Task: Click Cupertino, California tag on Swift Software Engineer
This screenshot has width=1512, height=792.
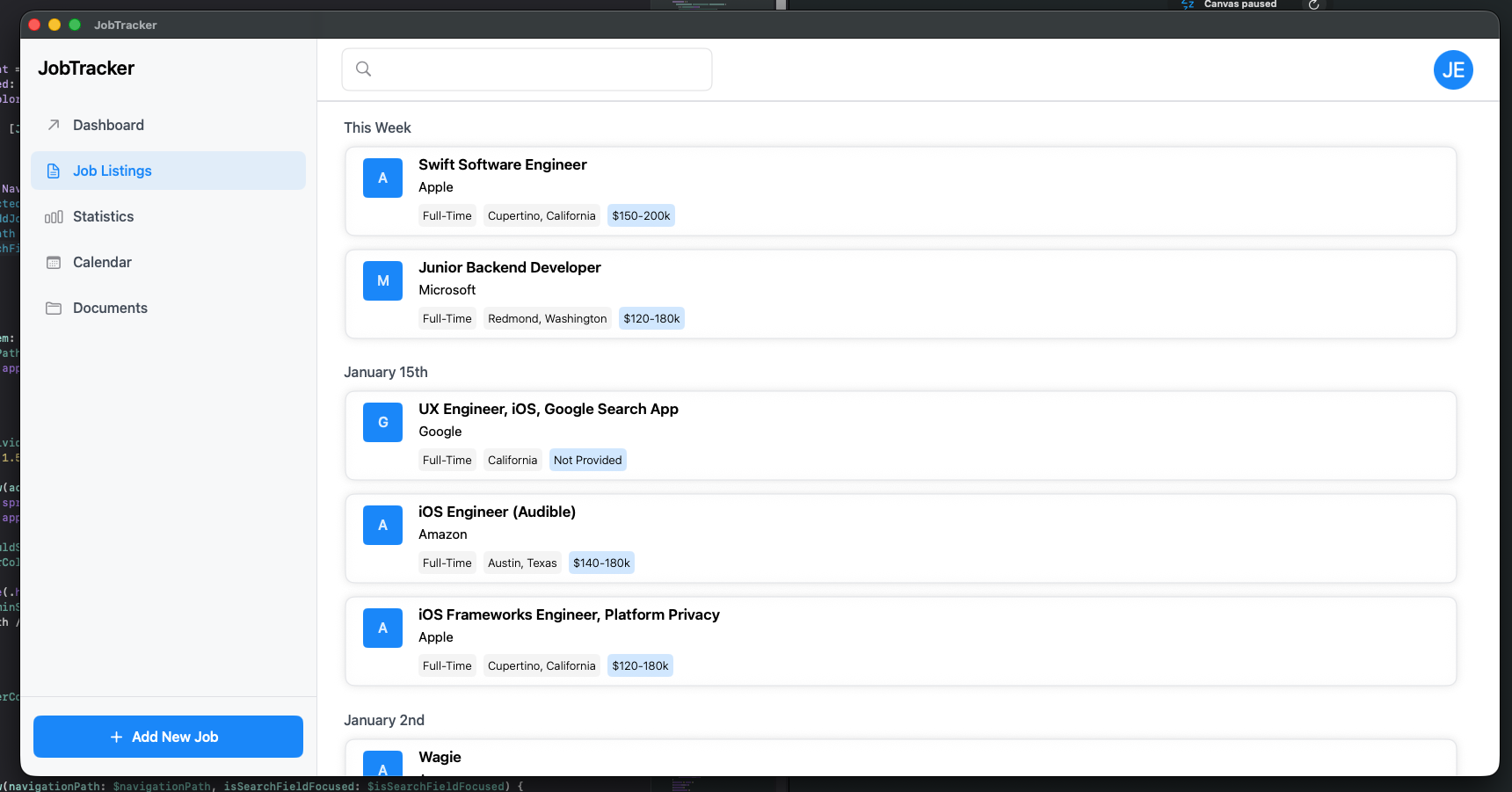Action: tap(542, 215)
